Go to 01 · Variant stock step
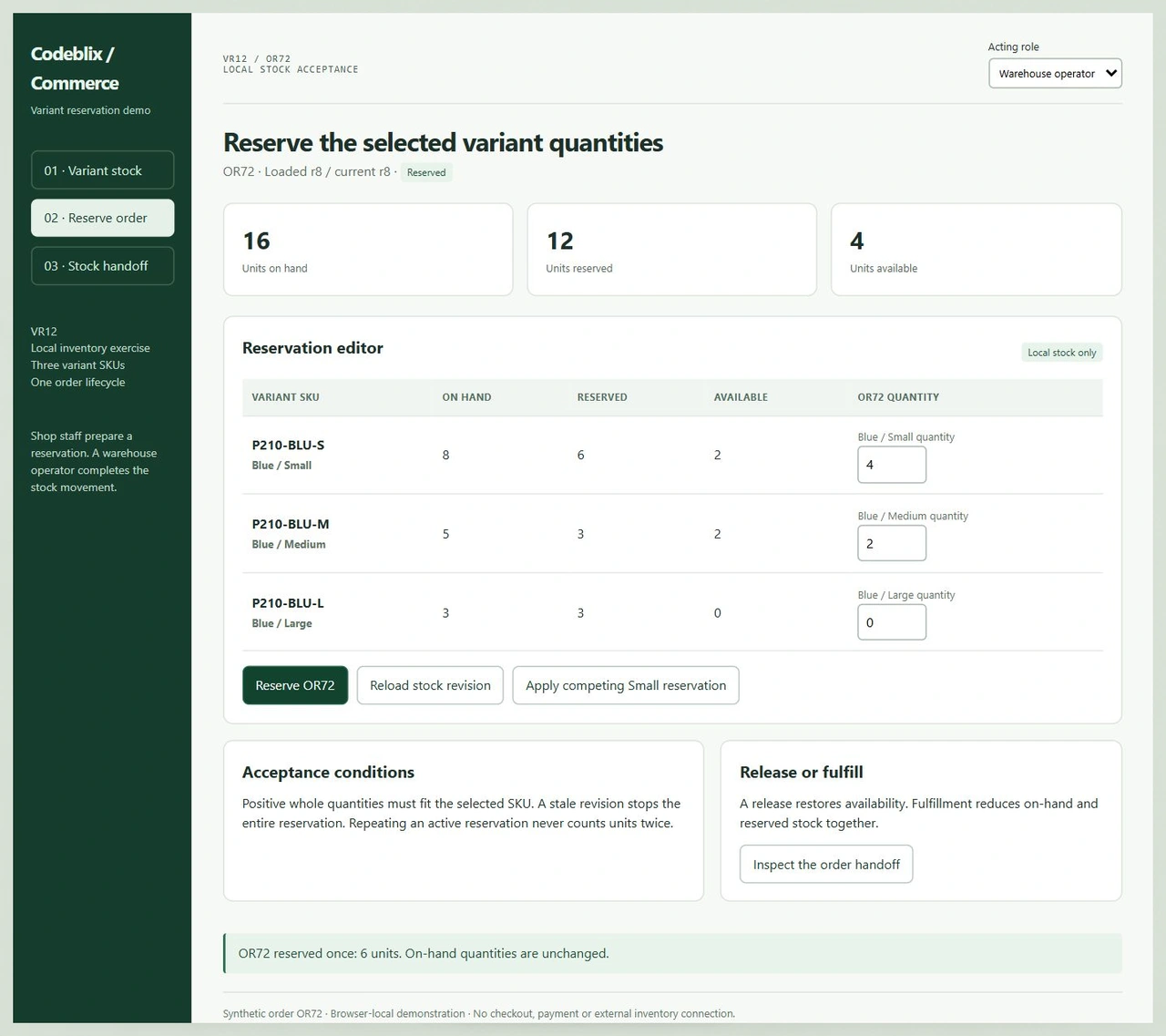 pyautogui.click(x=102, y=170)
